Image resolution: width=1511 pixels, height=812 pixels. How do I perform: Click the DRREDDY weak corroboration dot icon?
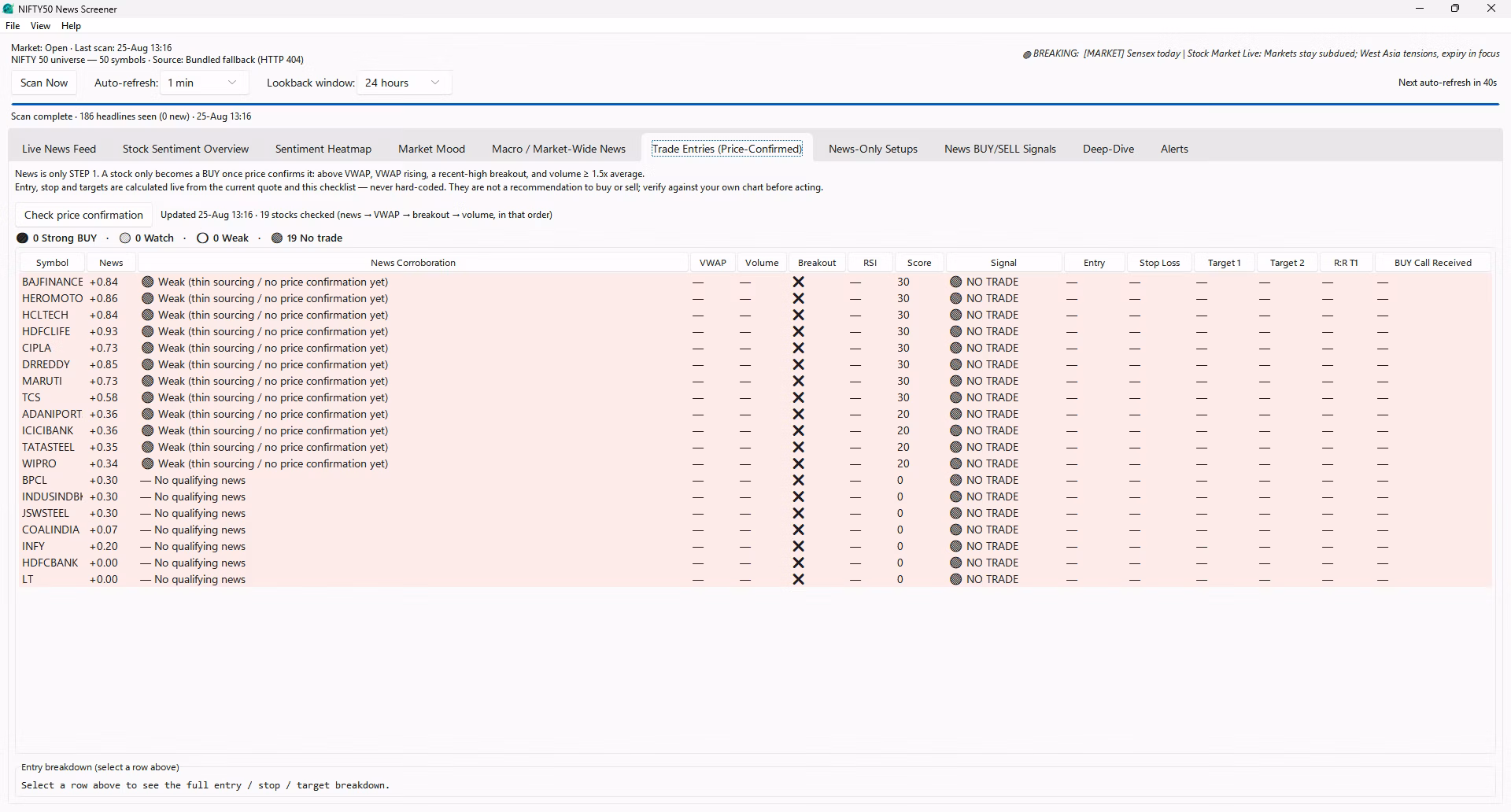147,364
